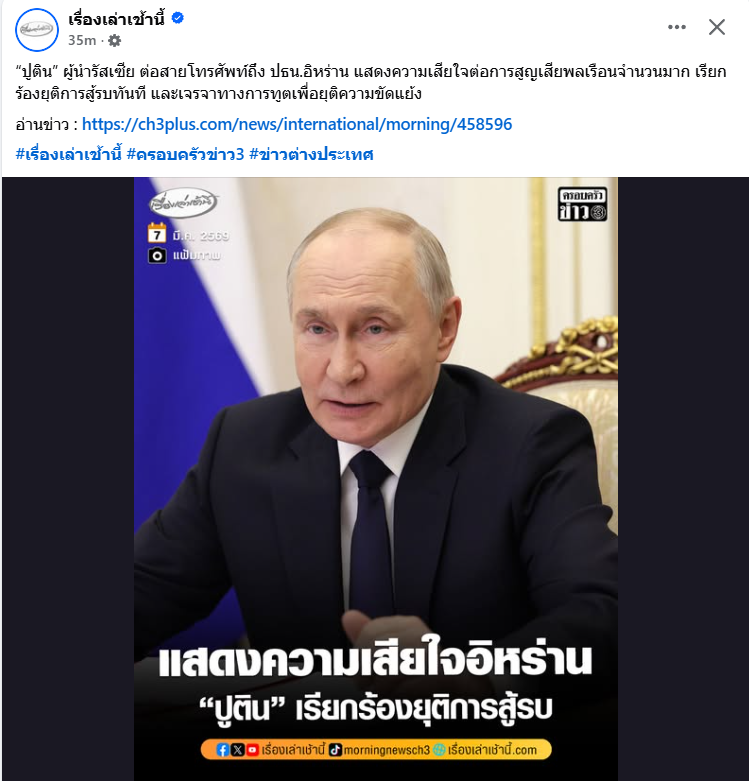Click the ครอบครัวข่าว 3 logo on the image
This screenshot has width=749, height=781.
point(582,204)
